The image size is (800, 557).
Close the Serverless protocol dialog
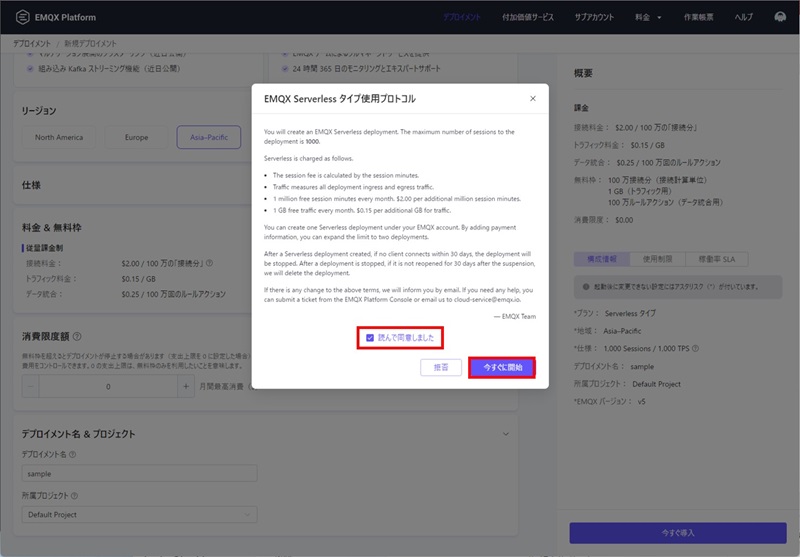(533, 98)
